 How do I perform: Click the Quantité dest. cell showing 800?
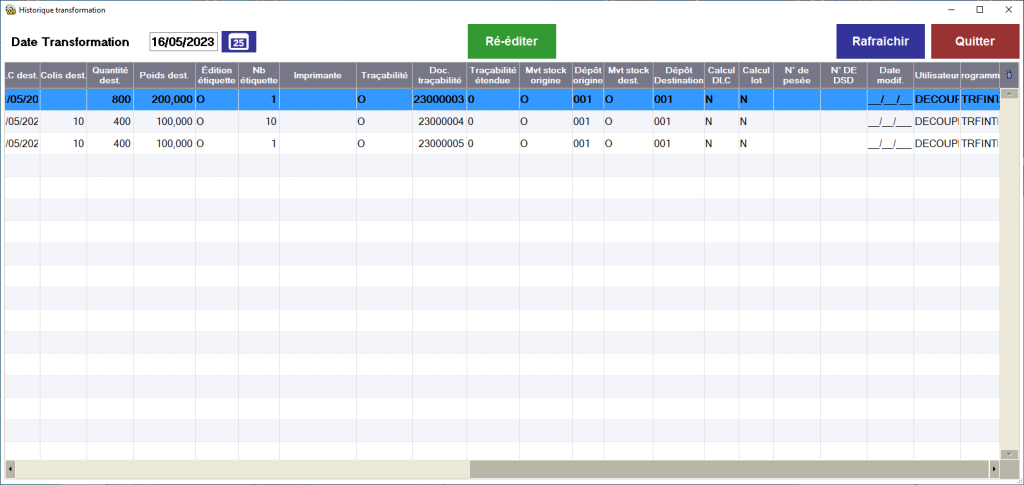click(110, 100)
